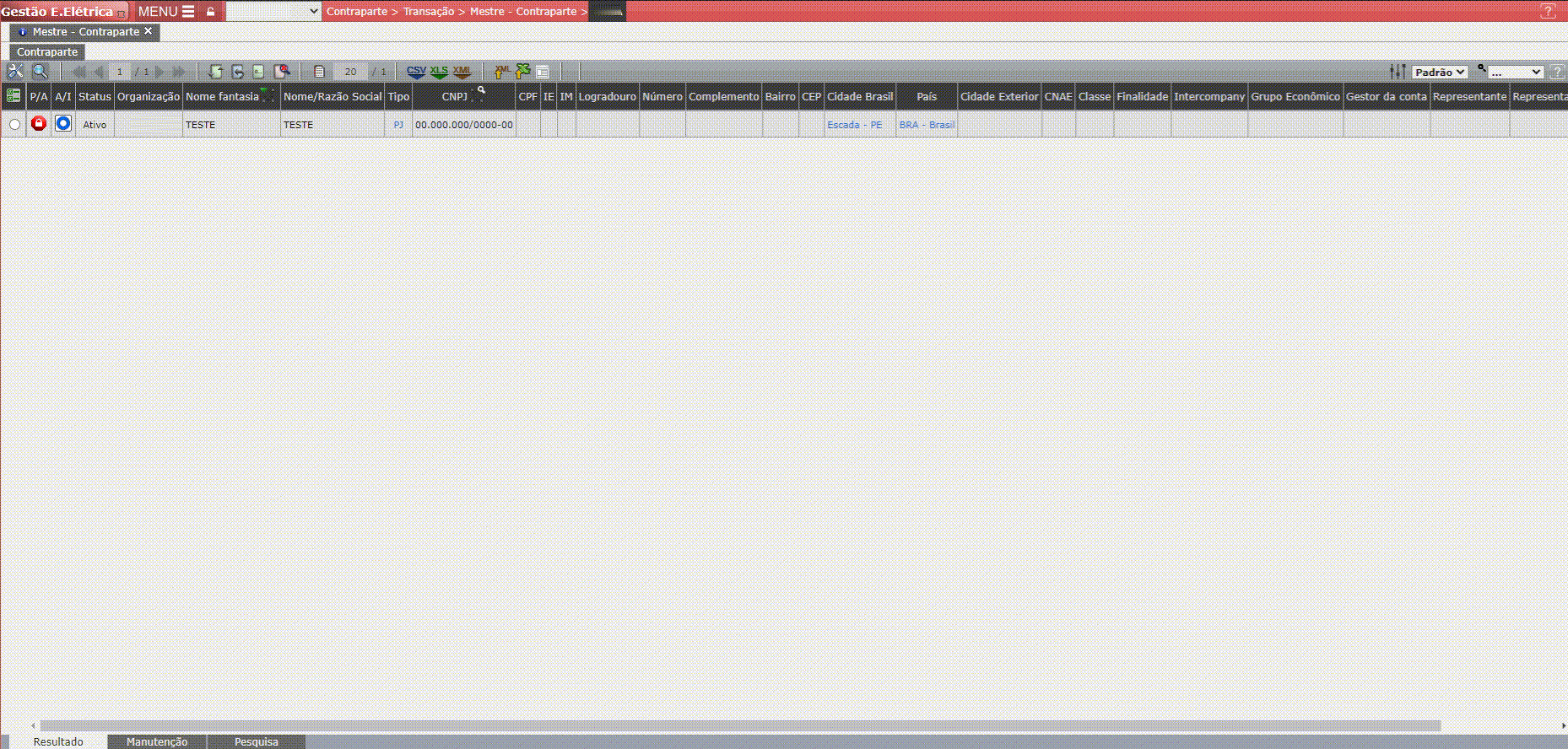Click the magnifier search icon in the toolbar
Screen dimensions: 1568x749
tap(40, 72)
